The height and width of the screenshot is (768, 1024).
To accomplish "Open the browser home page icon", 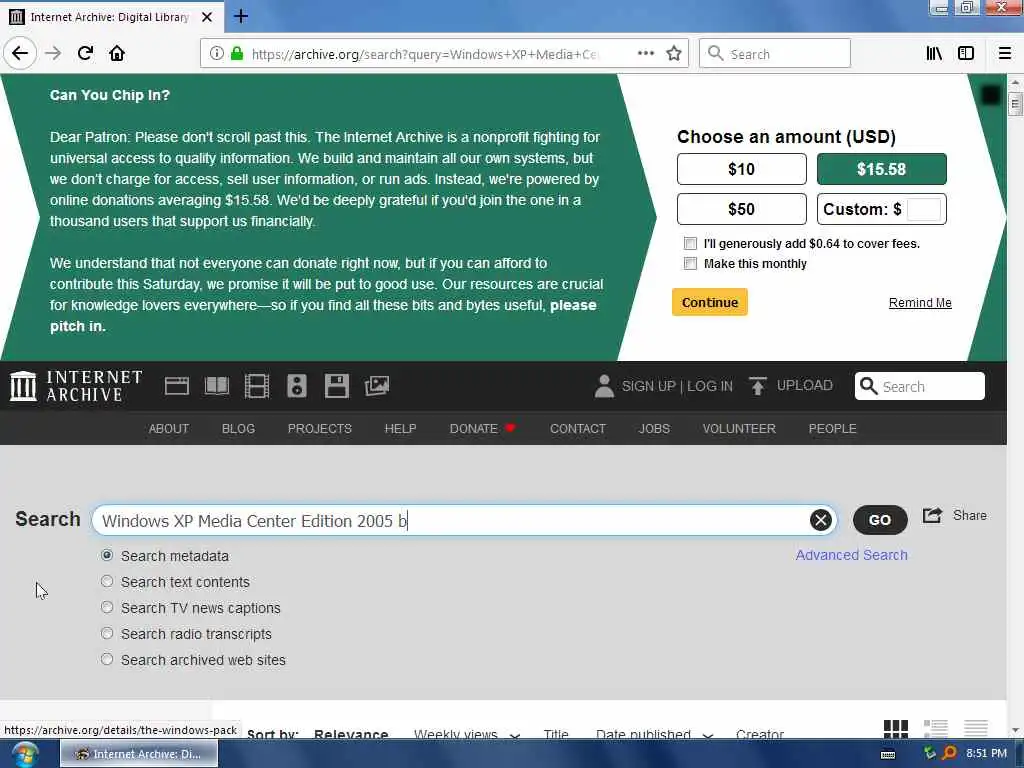I will click(117, 53).
